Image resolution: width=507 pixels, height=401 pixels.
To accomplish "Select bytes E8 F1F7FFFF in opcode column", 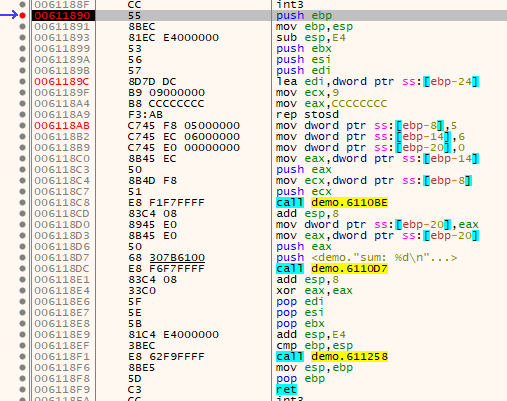I will point(166,202).
